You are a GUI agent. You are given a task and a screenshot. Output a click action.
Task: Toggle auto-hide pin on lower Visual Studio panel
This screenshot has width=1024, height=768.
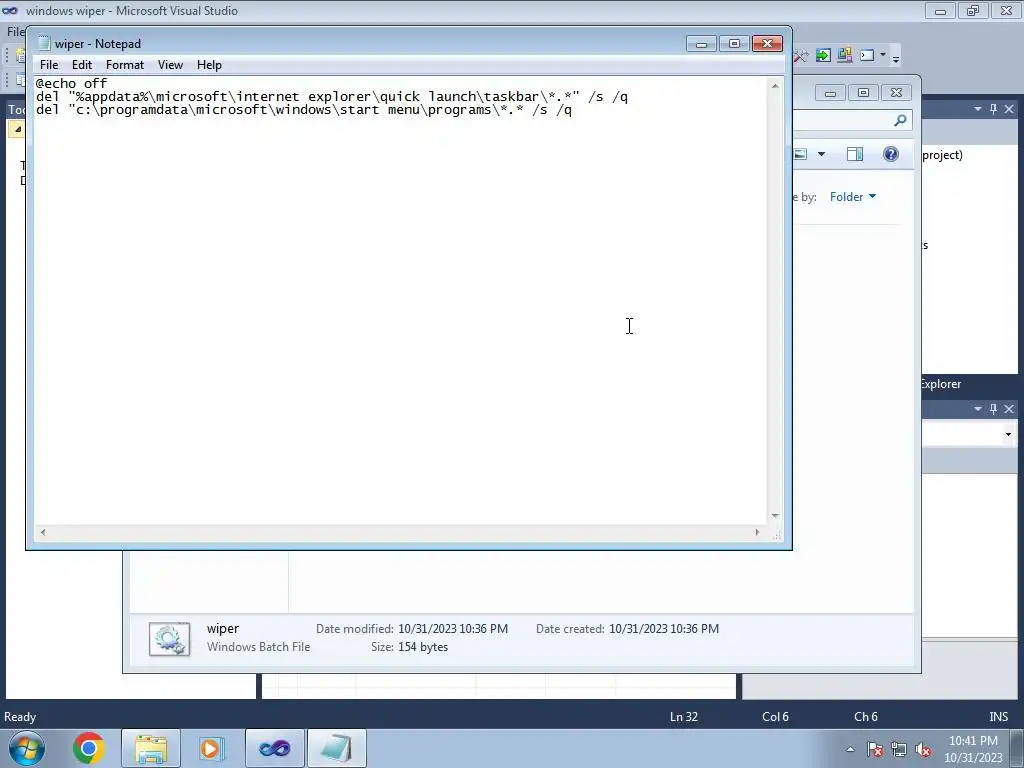[993, 409]
